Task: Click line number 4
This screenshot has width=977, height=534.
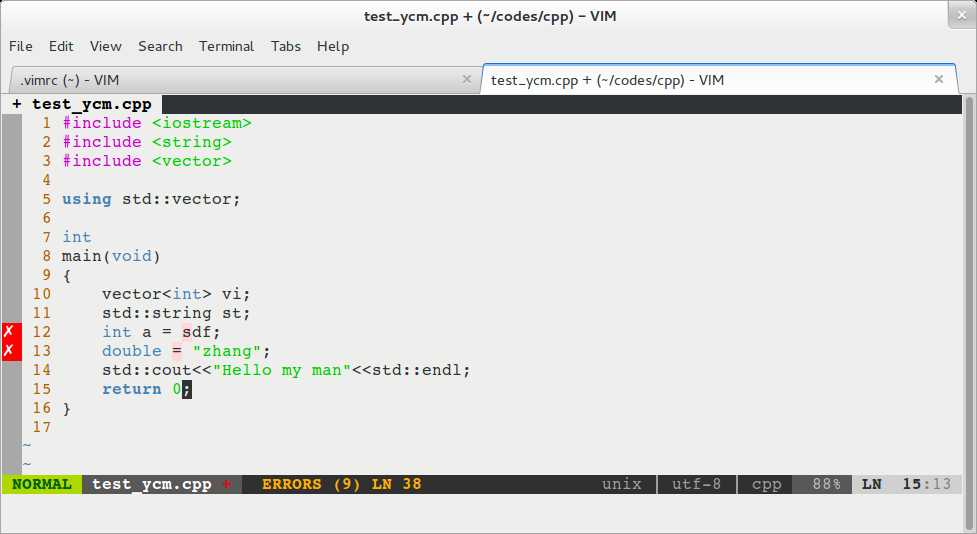Action: tap(47, 180)
